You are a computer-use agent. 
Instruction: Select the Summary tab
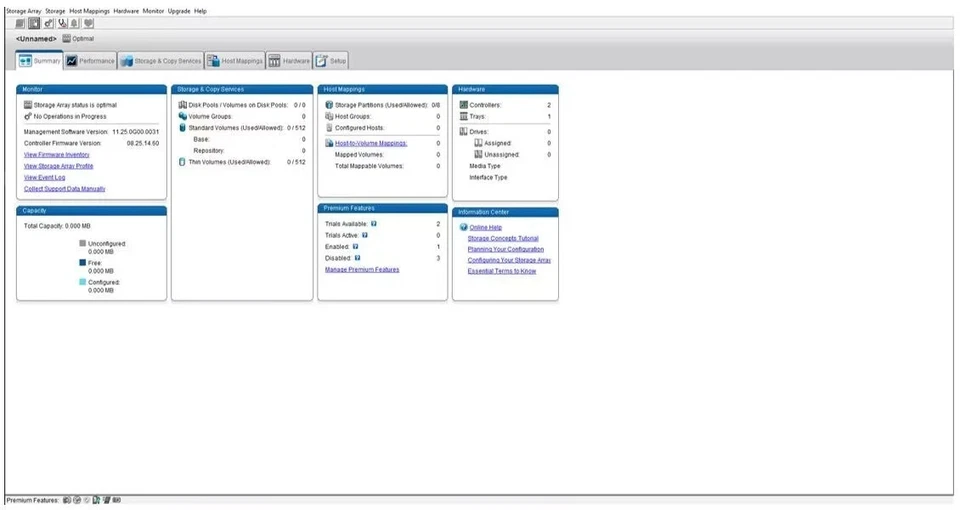[x=39, y=61]
